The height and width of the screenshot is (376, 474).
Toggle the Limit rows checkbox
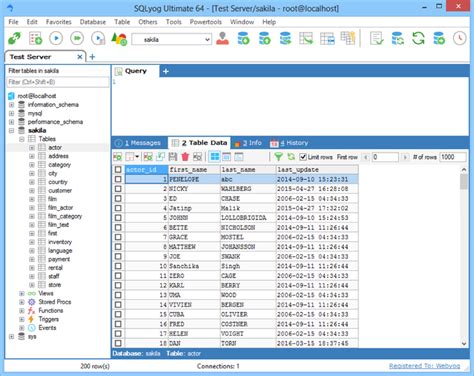(x=303, y=157)
